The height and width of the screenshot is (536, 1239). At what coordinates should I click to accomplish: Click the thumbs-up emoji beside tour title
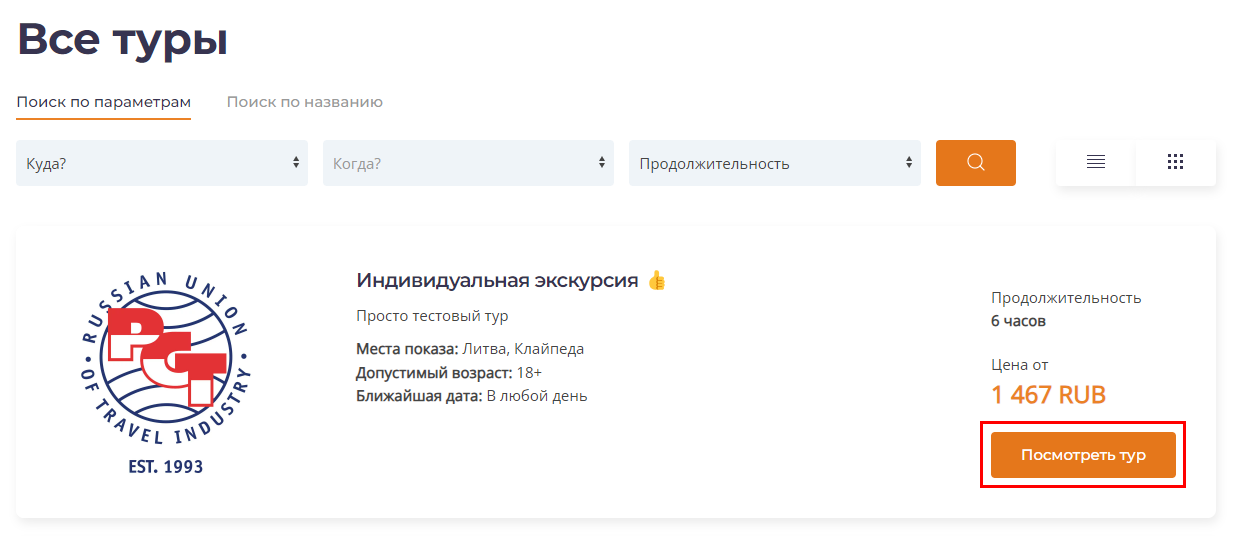656,280
